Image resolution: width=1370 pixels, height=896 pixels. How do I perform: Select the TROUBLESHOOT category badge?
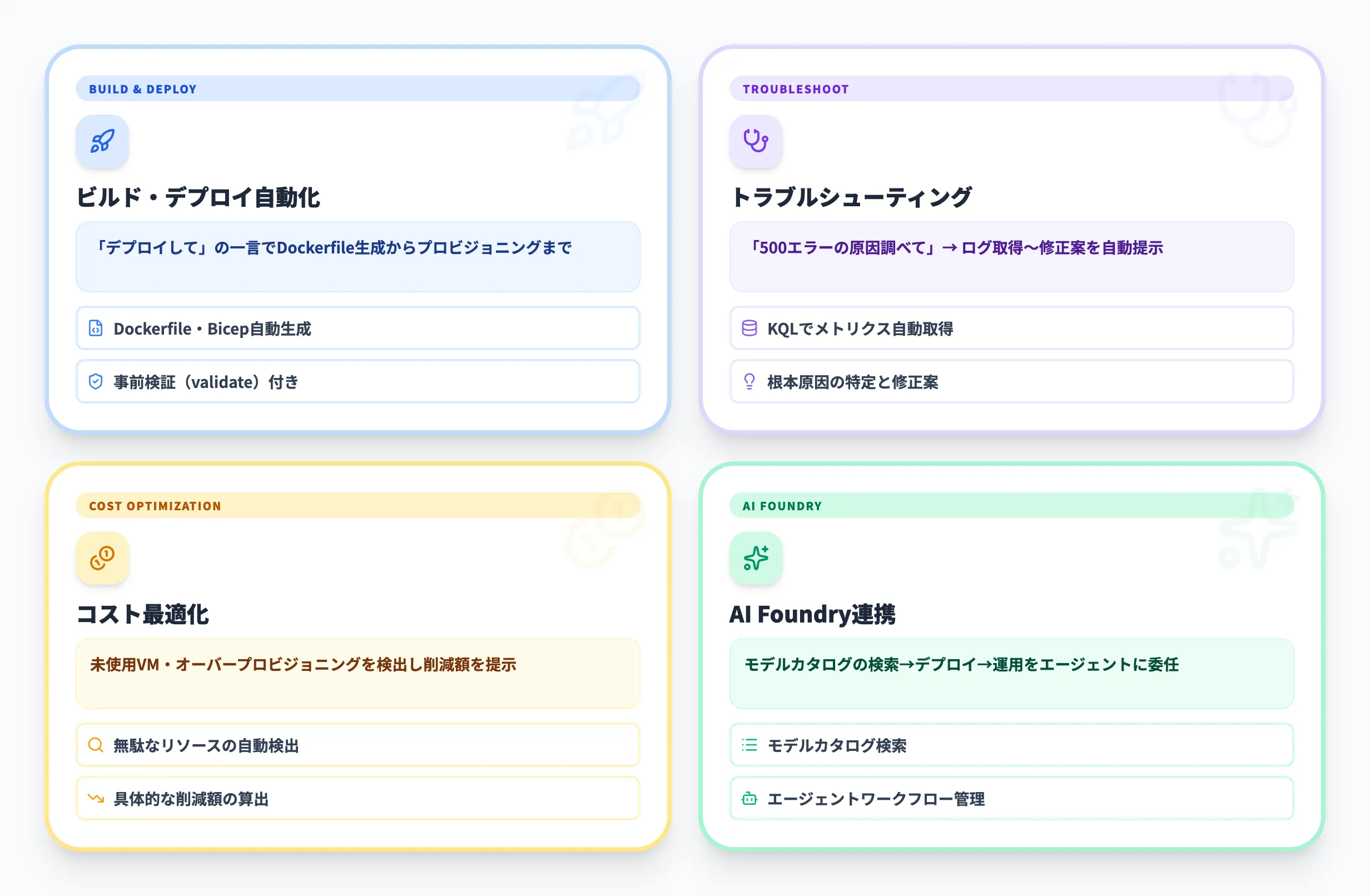[x=796, y=88]
